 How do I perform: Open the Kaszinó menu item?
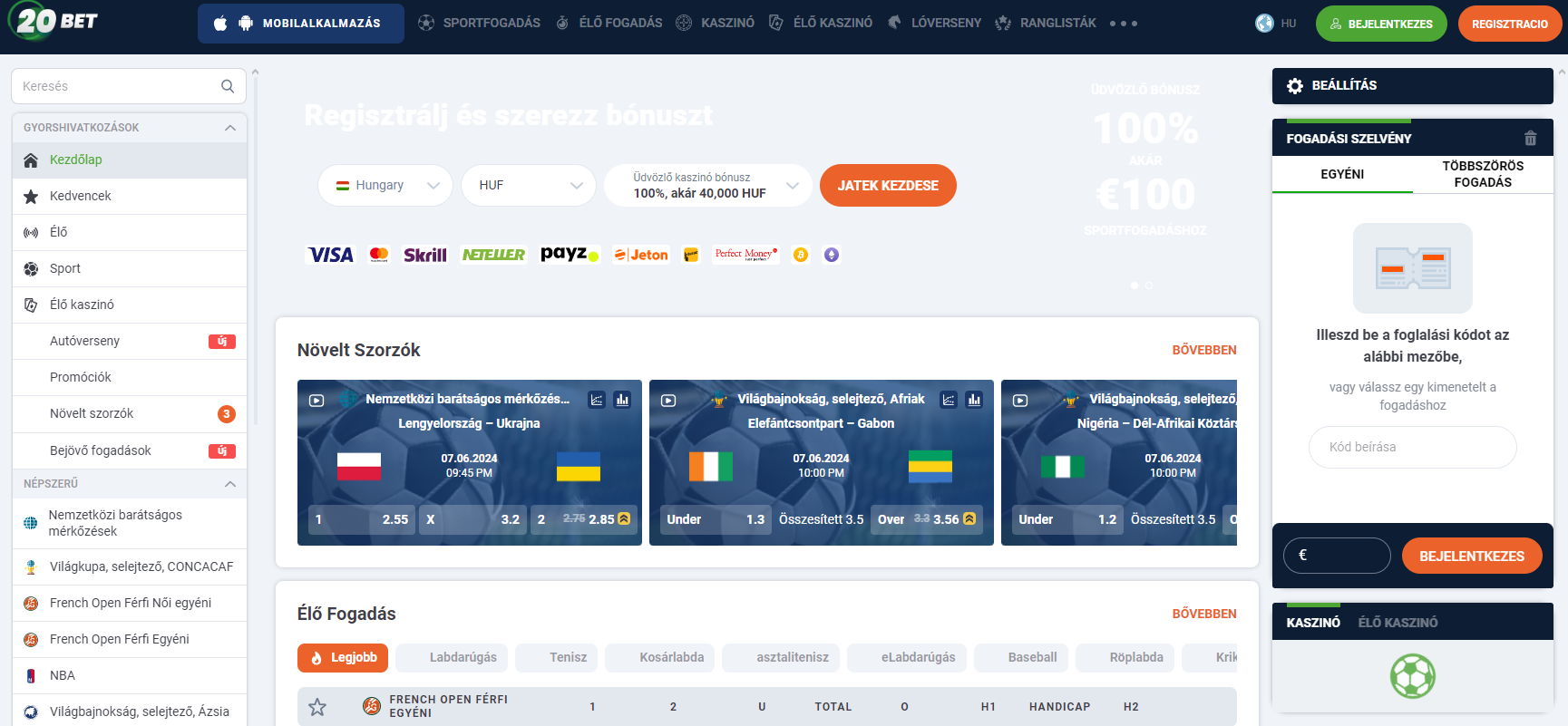[716, 23]
